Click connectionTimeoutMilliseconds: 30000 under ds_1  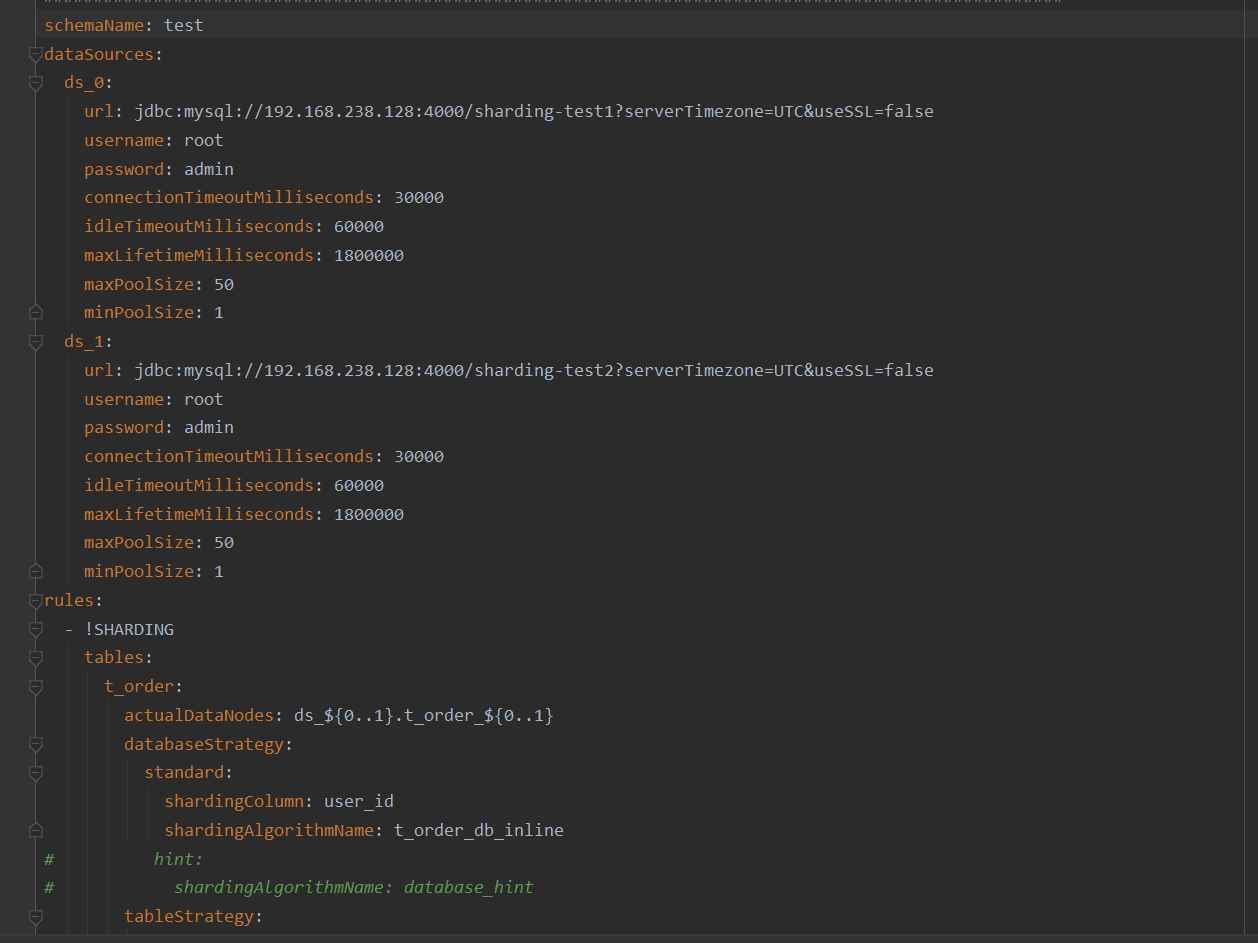click(x=264, y=456)
